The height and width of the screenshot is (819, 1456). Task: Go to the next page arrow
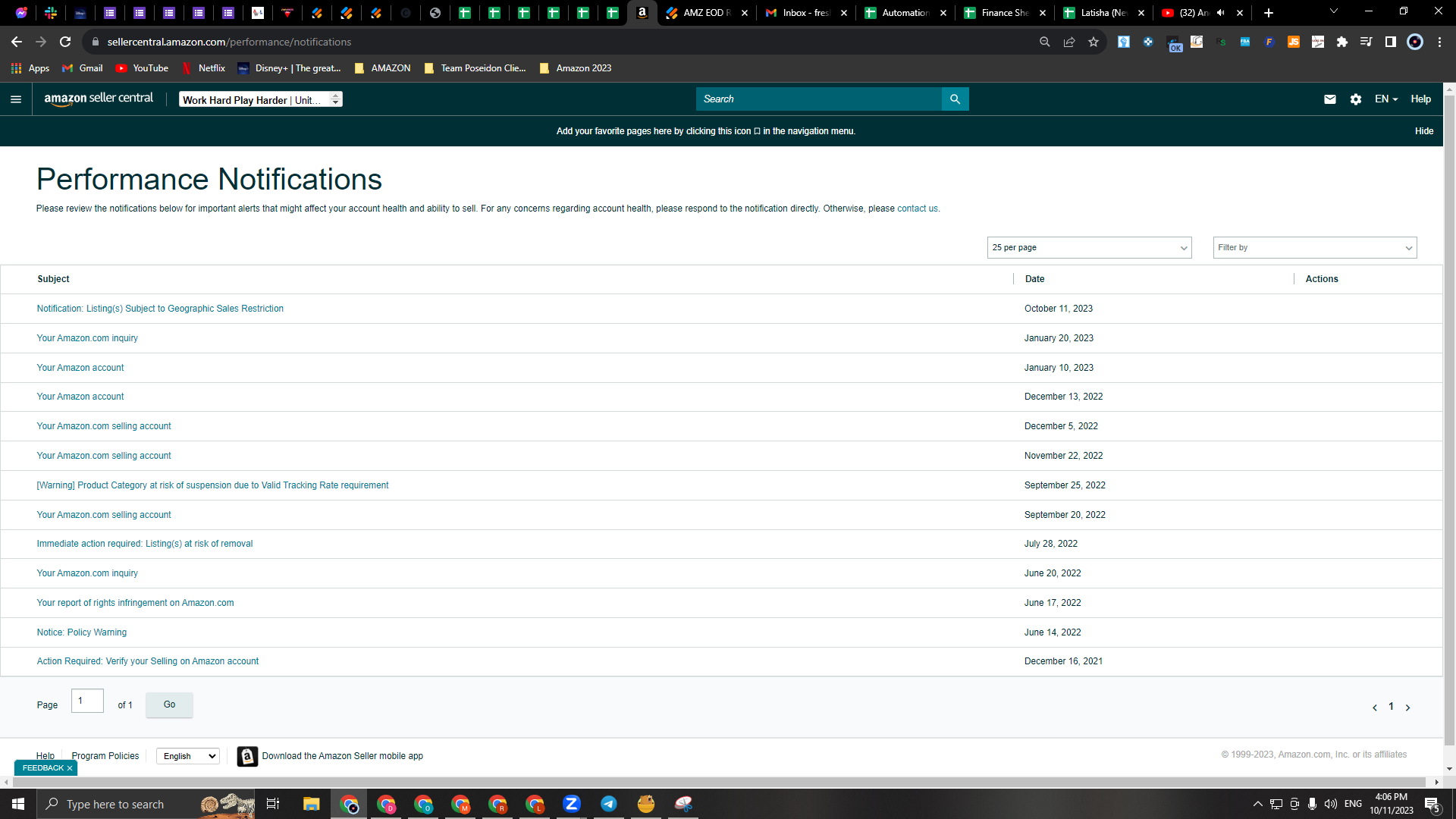(x=1407, y=708)
